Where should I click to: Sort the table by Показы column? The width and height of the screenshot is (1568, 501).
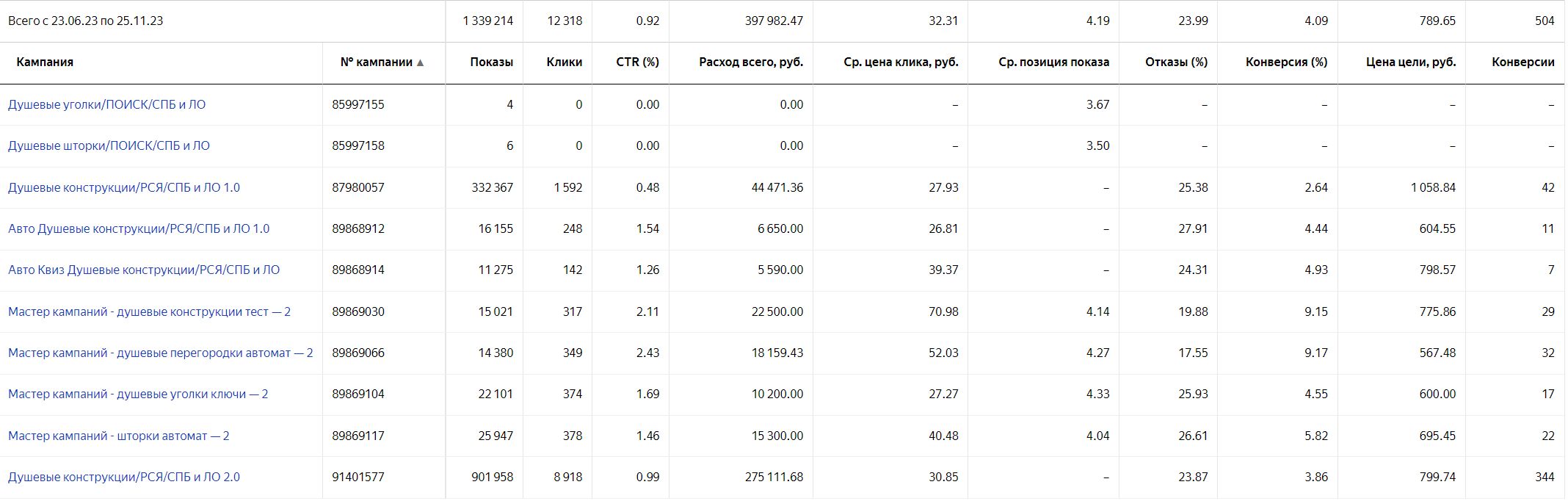[491, 62]
